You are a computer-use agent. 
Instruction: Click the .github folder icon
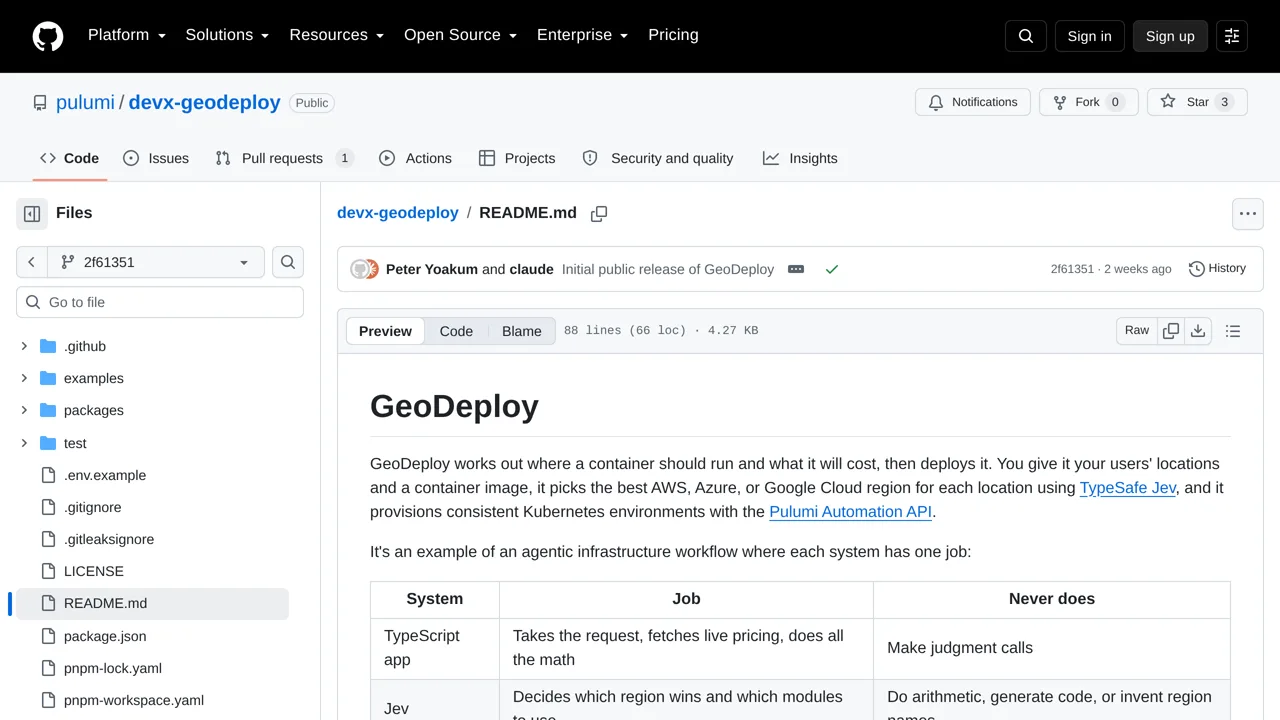pyautogui.click(x=48, y=346)
